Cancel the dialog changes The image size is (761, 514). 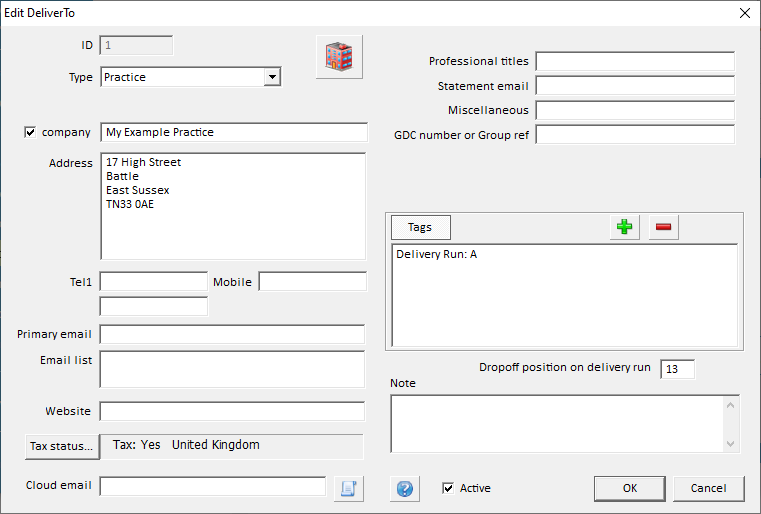[x=708, y=488]
